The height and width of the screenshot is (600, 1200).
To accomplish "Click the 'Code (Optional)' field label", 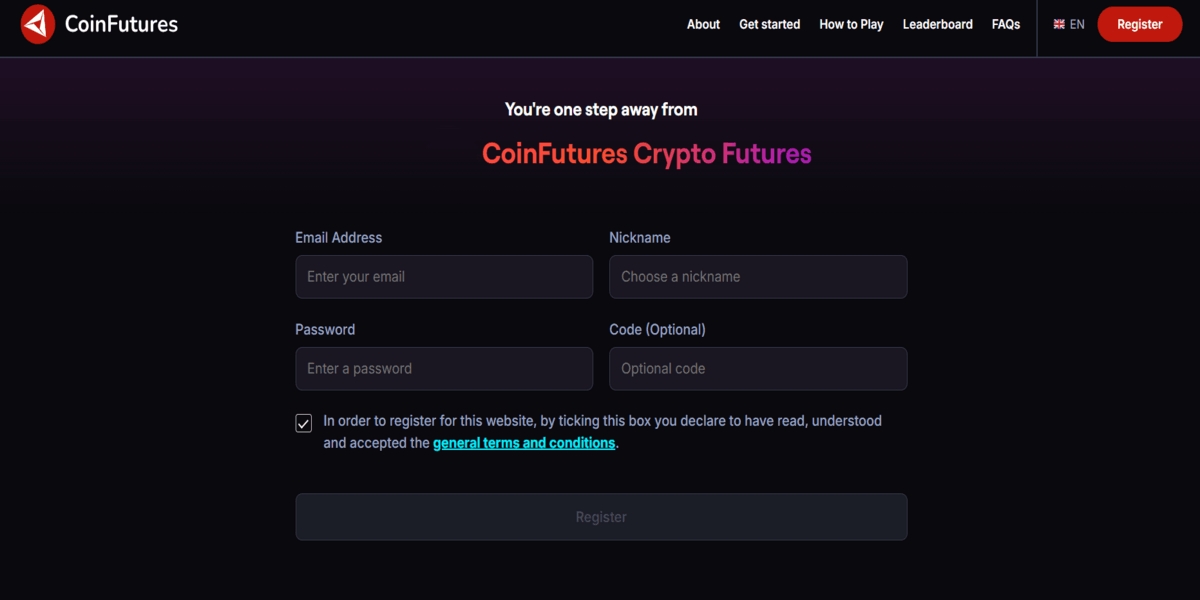I will [x=657, y=330].
